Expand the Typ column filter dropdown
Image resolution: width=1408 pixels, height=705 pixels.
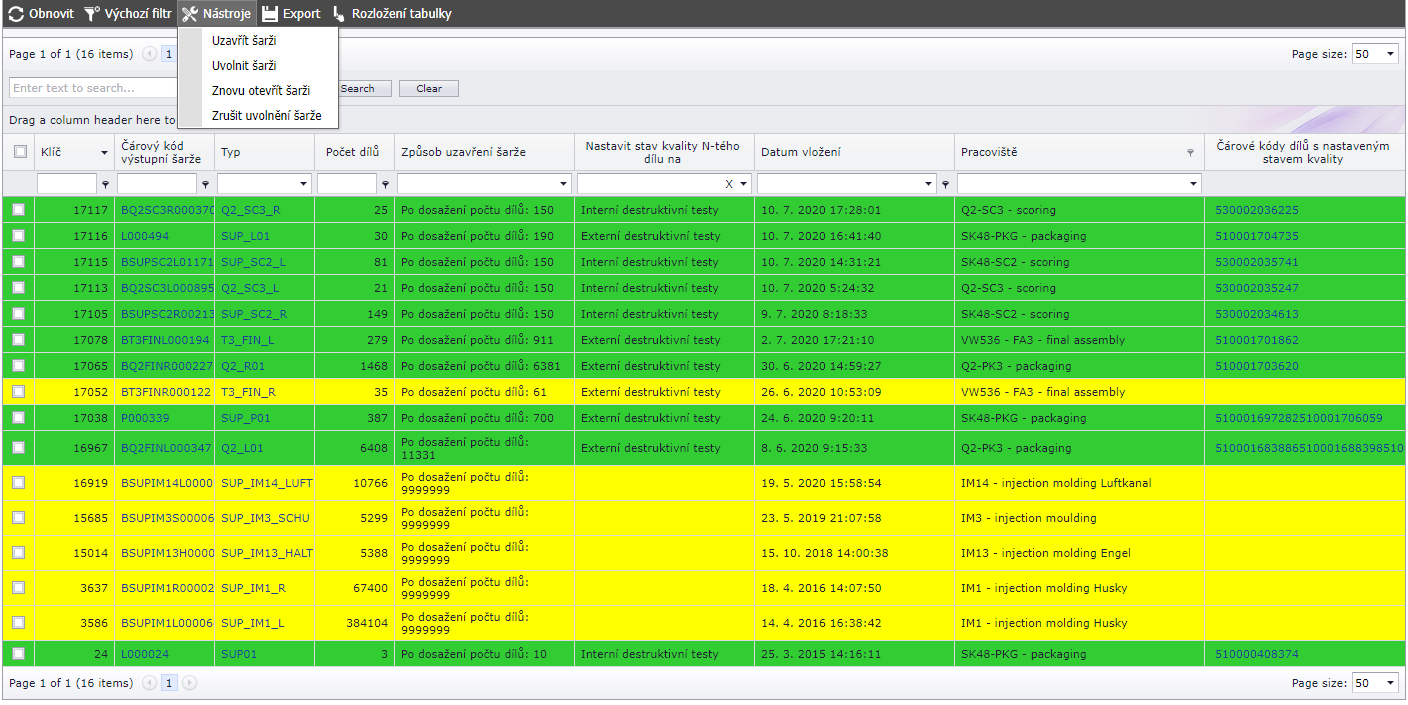(x=304, y=184)
